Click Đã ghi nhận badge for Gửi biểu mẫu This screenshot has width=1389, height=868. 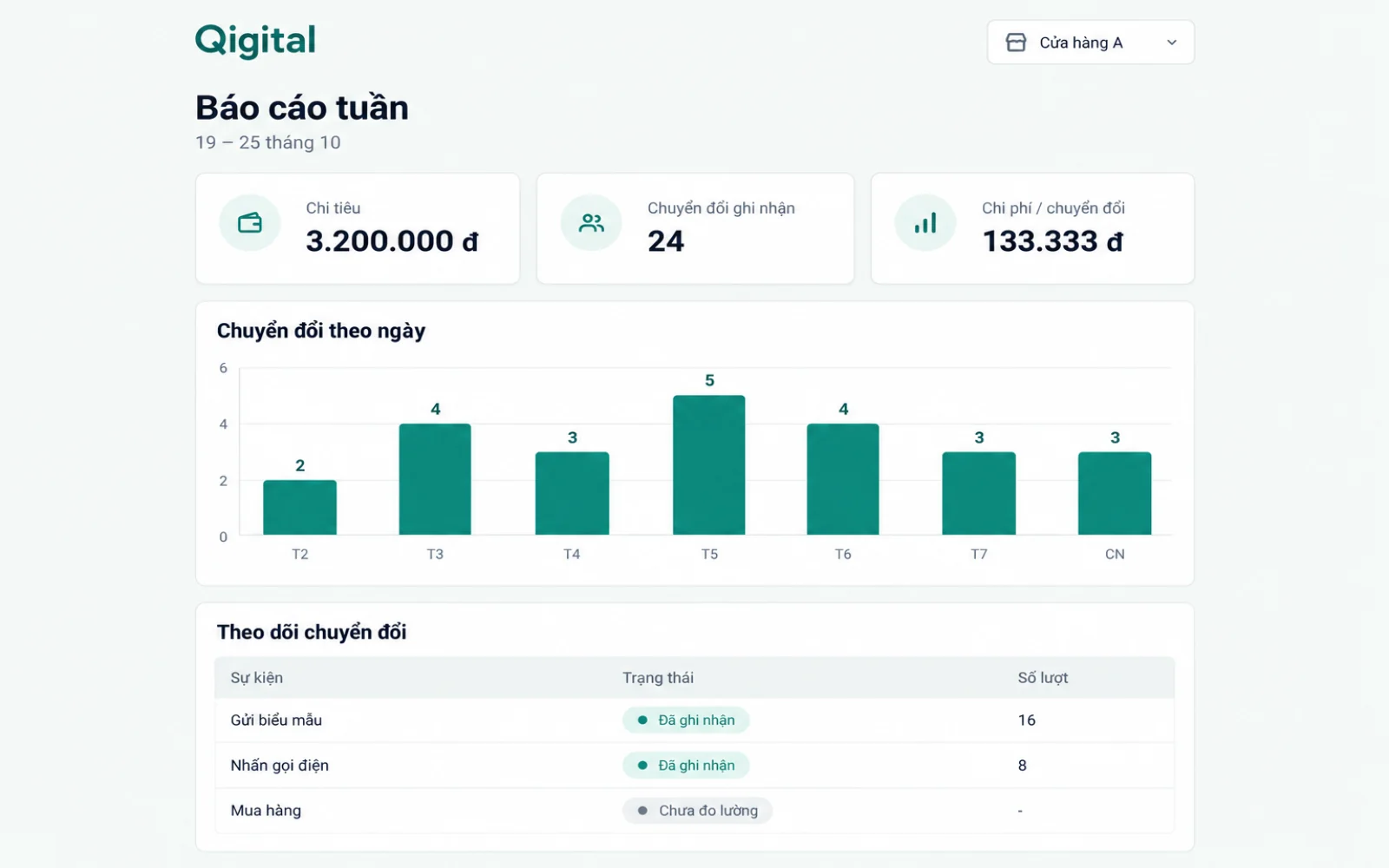tap(686, 720)
